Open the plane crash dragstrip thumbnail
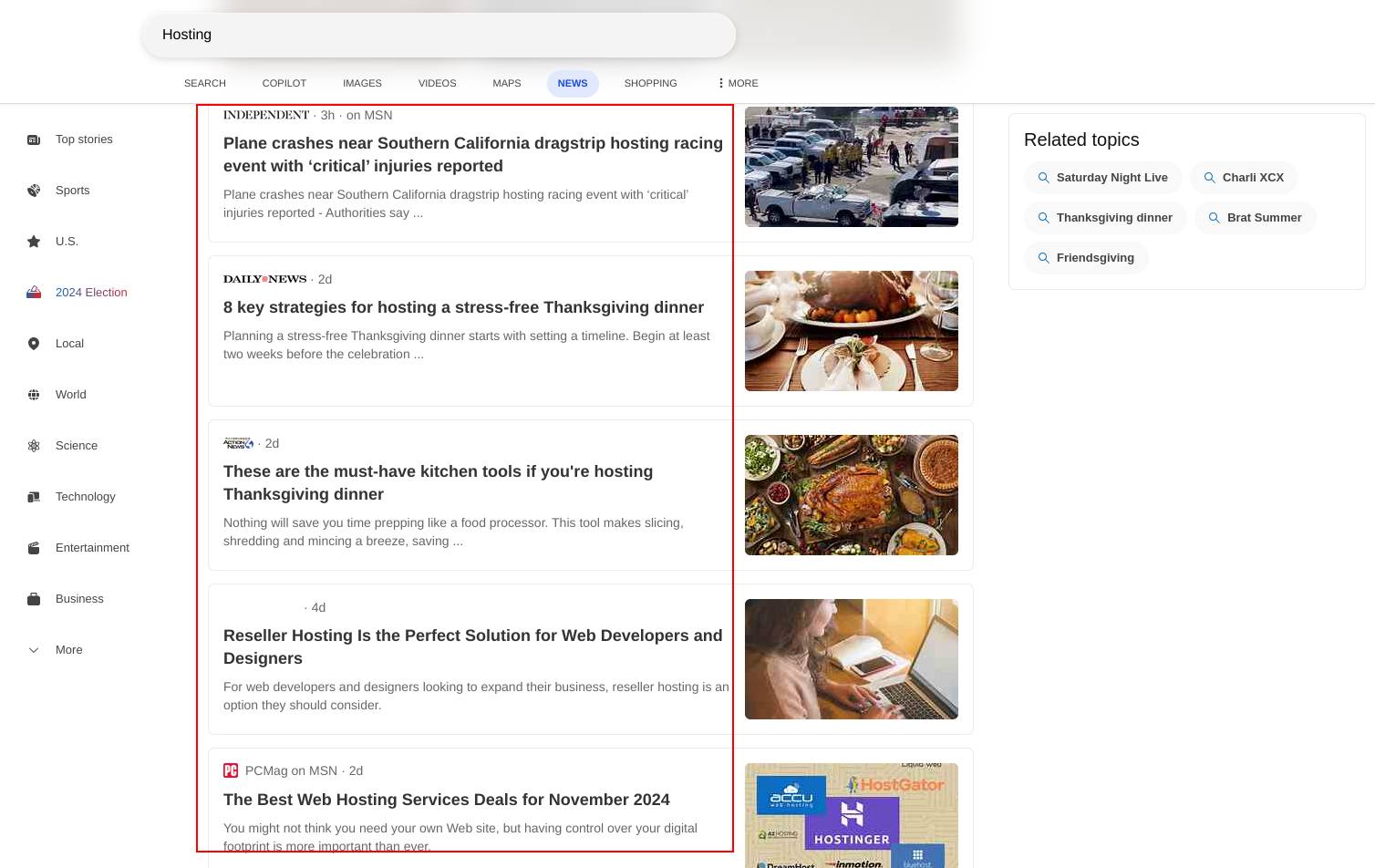The height and width of the screenshot is (868, 1375). tap(852, 167)
